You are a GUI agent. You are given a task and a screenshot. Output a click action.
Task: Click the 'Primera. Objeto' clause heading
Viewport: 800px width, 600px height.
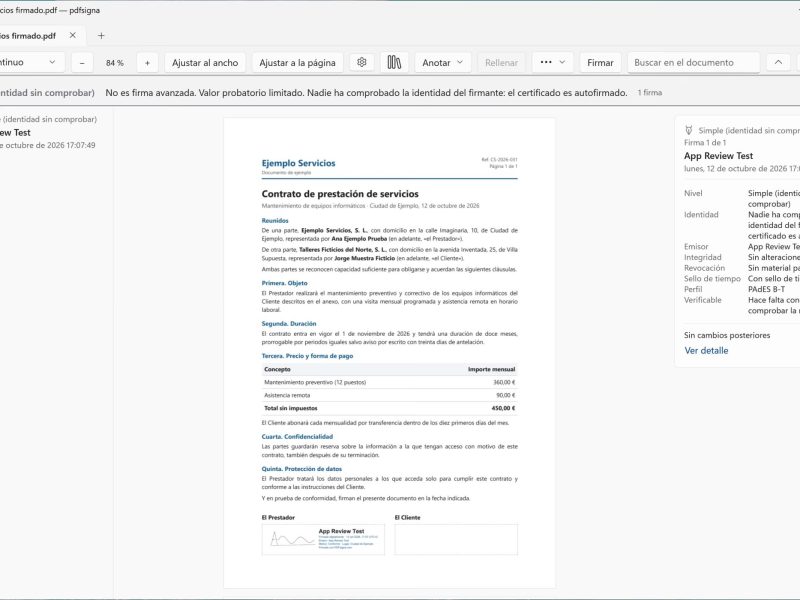[x=284, y=283]
